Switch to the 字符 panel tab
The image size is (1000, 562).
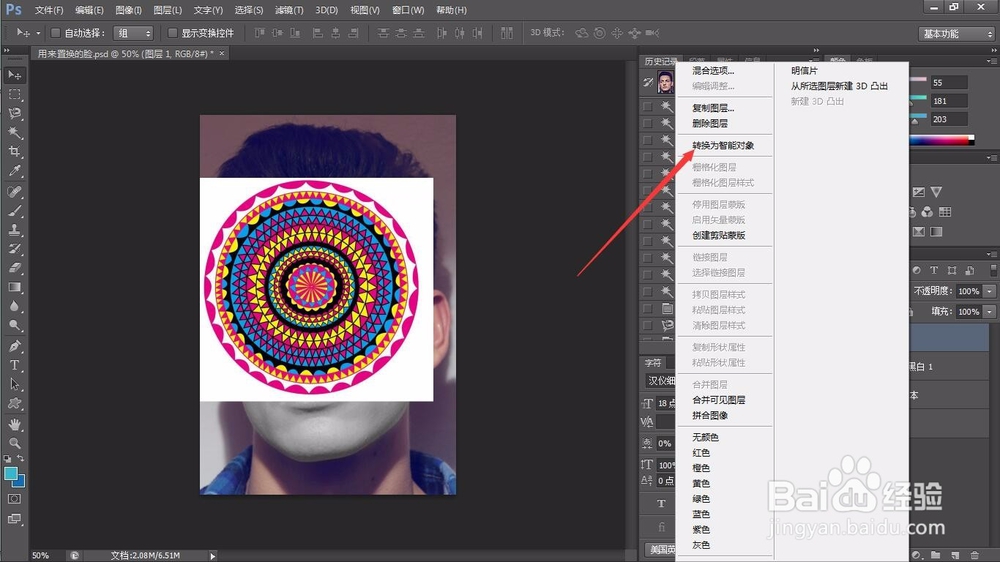click(x=653, y=362)
